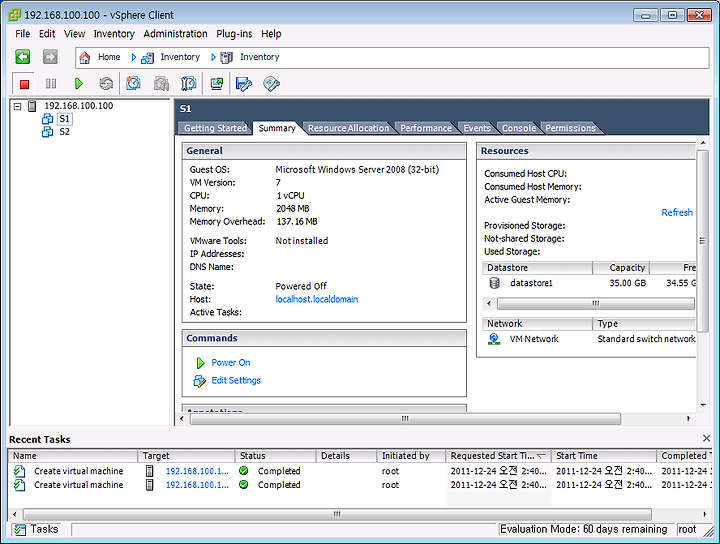
Task: Click the Recent Tasks horizontal scrollbar
Action: click(x=337, y=514)
